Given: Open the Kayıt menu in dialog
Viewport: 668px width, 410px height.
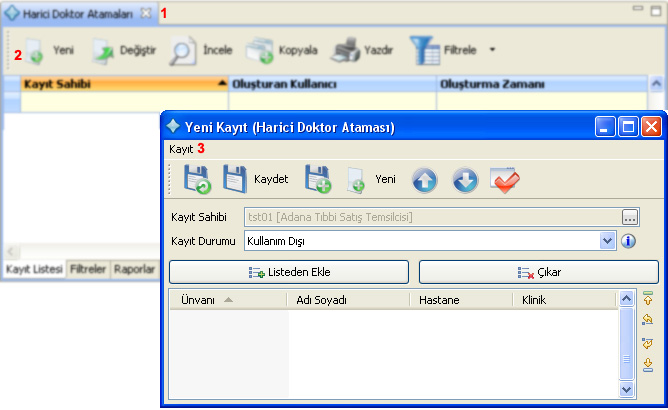Looking at the screenshot, I should (x=181, y=148).
